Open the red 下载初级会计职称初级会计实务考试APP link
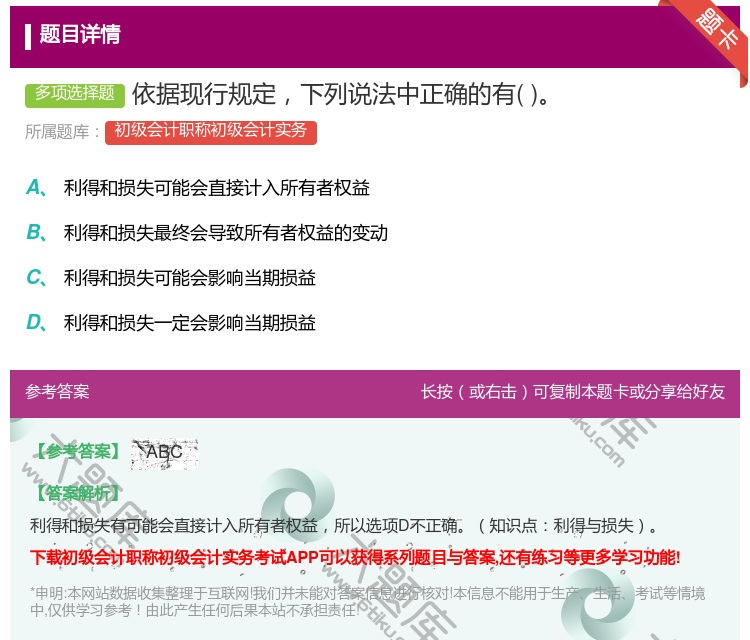Image resolution: width=750 pixels, height=640 pixels. pos(355,557)
